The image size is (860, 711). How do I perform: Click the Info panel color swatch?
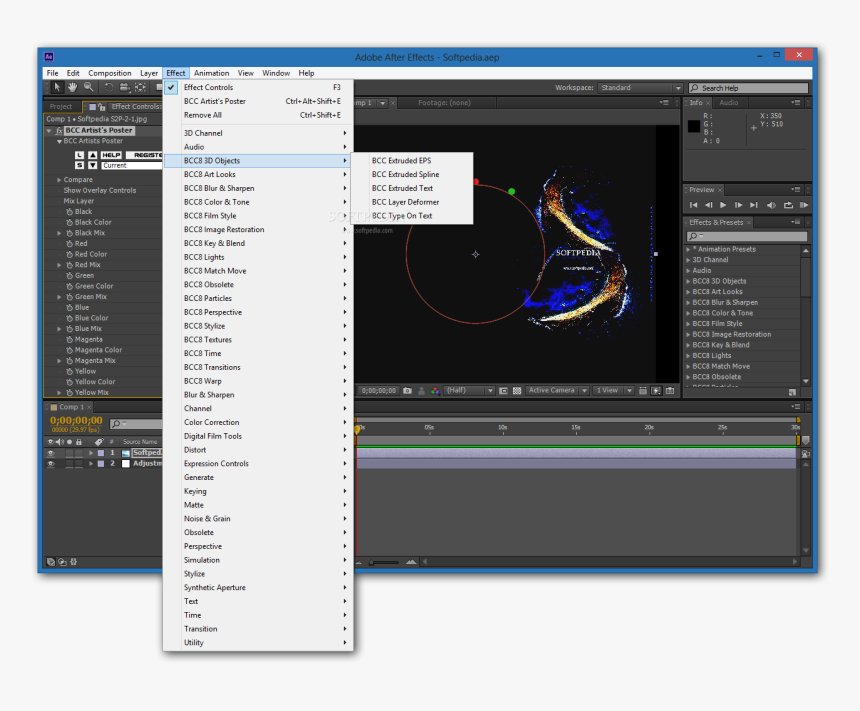click(694, 126)
